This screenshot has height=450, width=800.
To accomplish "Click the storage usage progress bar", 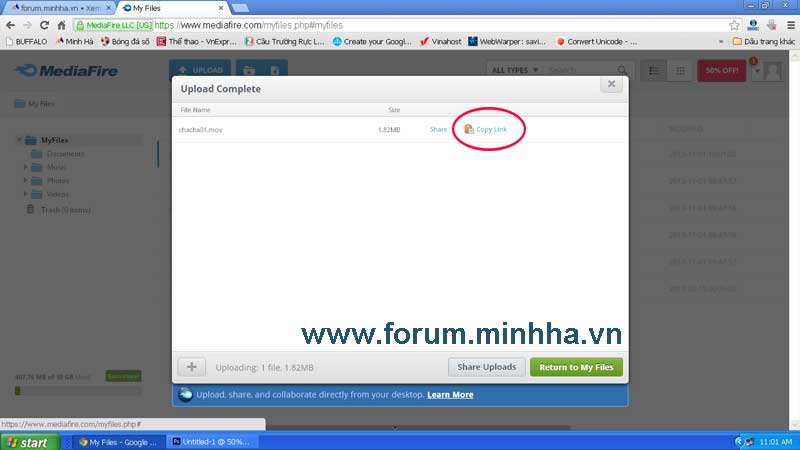I will point(78,391).
